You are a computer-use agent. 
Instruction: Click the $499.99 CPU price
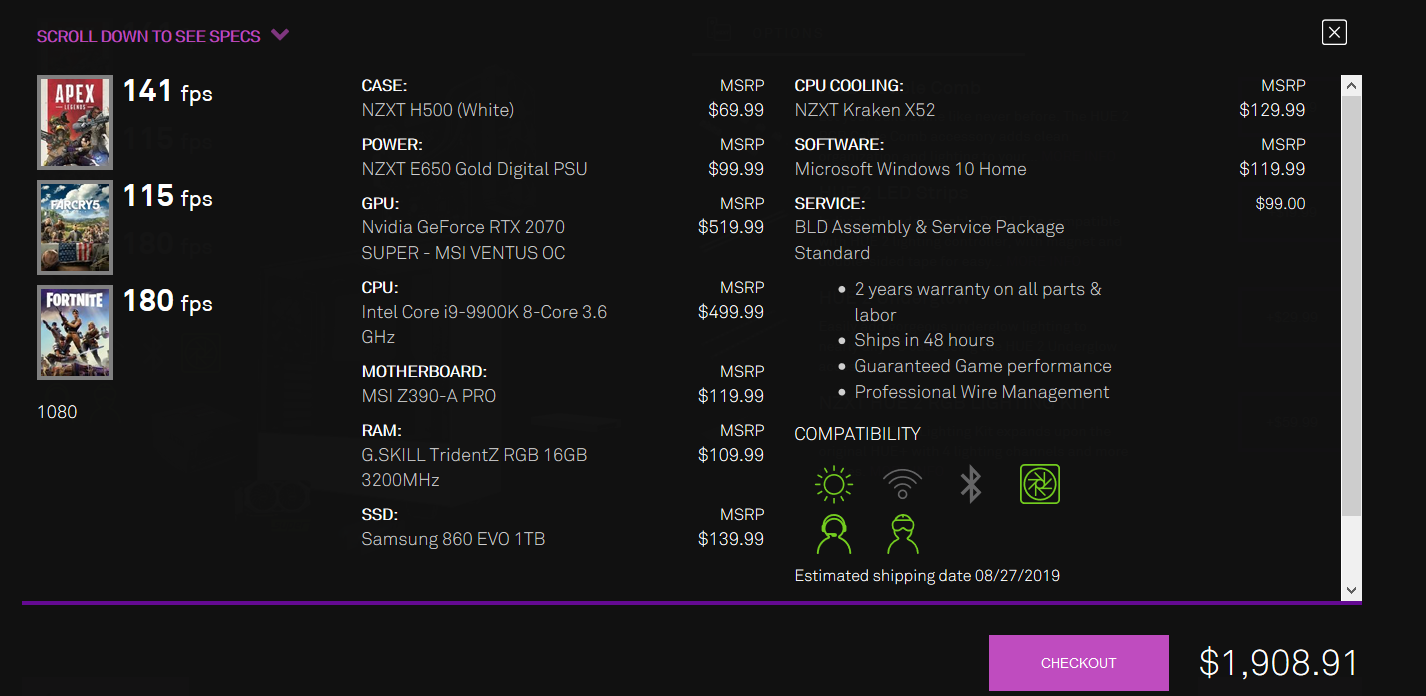tap(731, 312)
